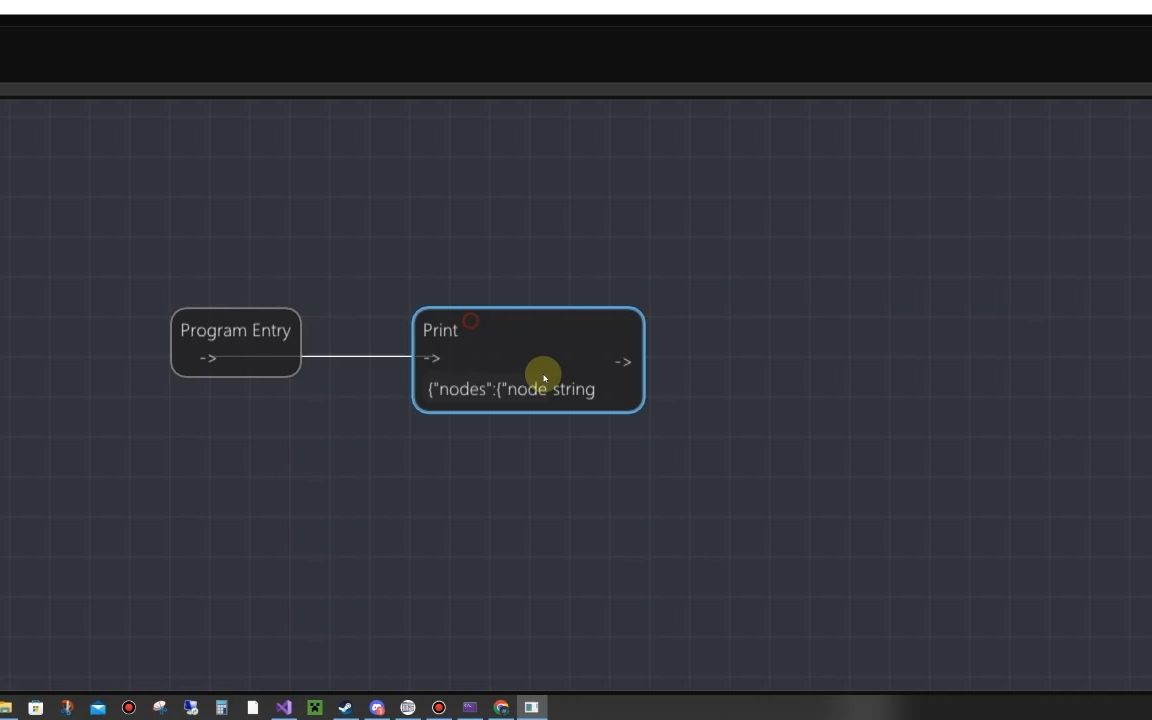Switch to Steam in the taskbar
The width and height of the screenshot is (1152, 720).
tap(345, 708)
